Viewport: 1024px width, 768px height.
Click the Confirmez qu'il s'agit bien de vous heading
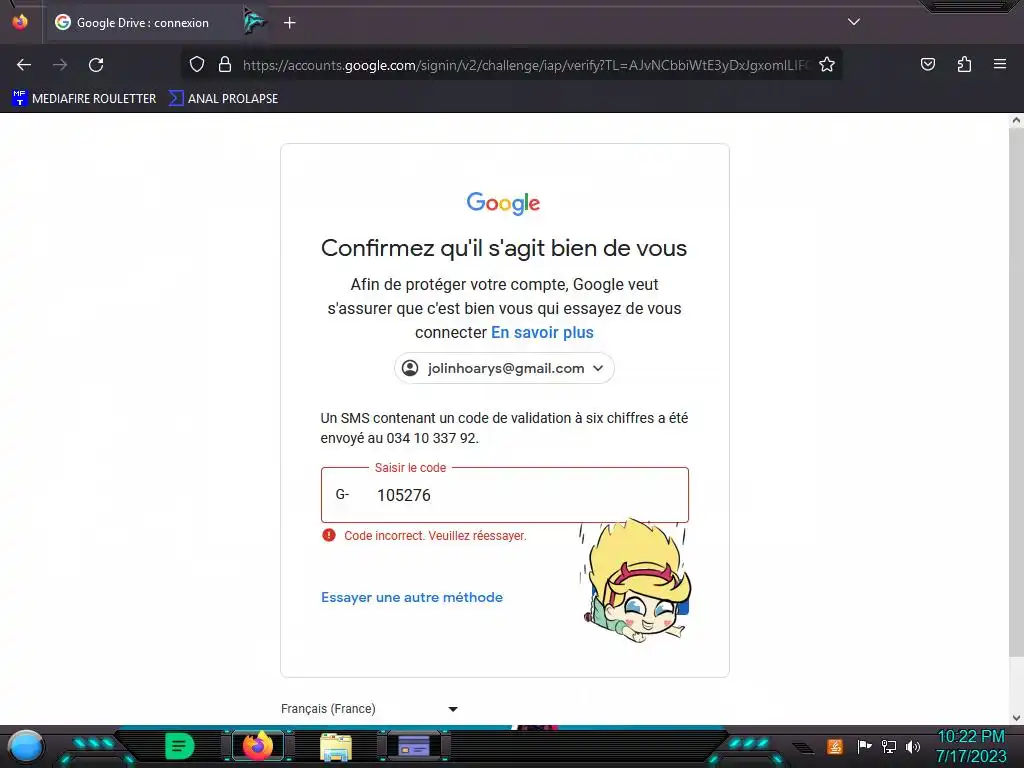pyautogui.click(x=504, y=248)
